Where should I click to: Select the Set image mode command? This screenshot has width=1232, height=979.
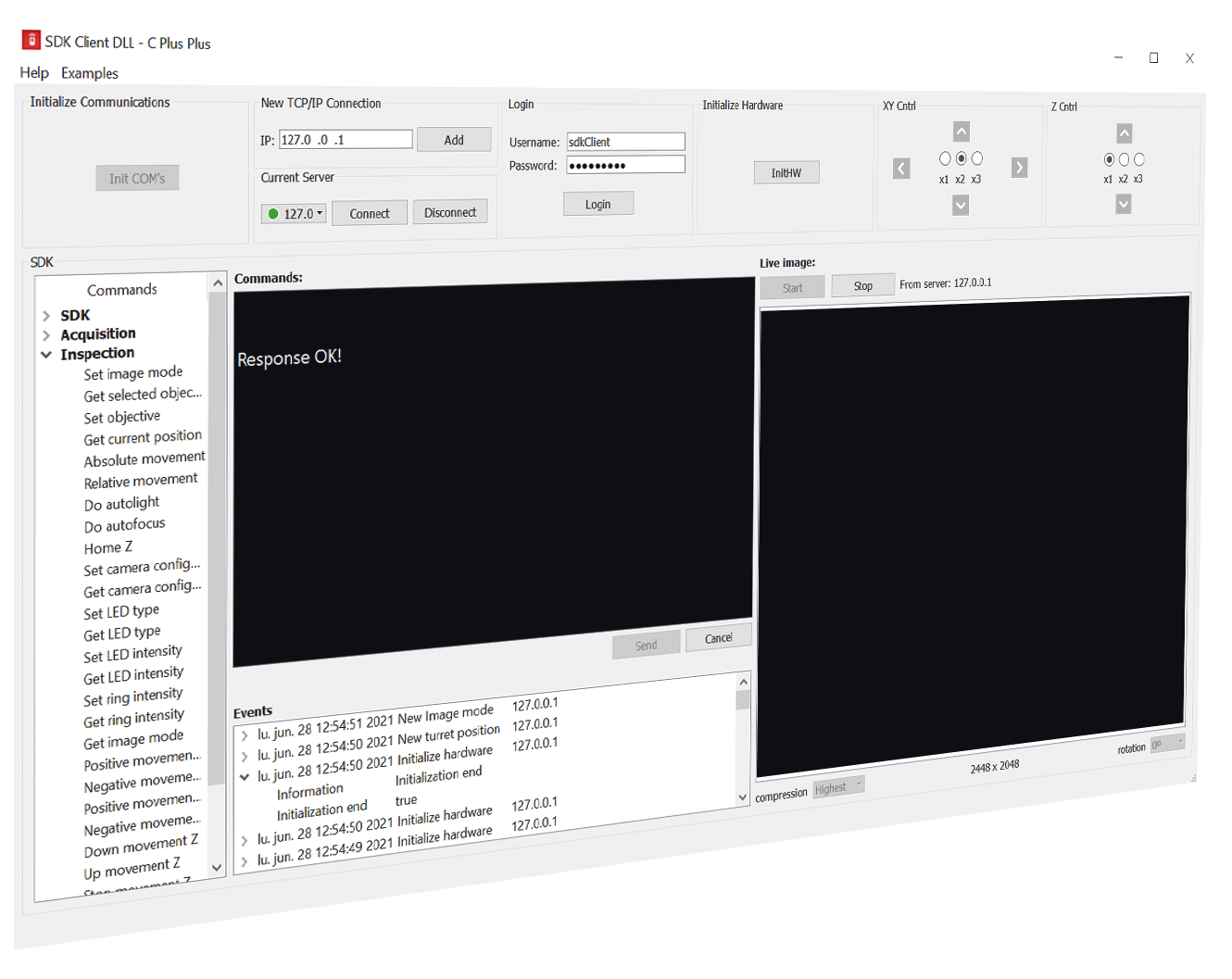(x=133, y=373)
